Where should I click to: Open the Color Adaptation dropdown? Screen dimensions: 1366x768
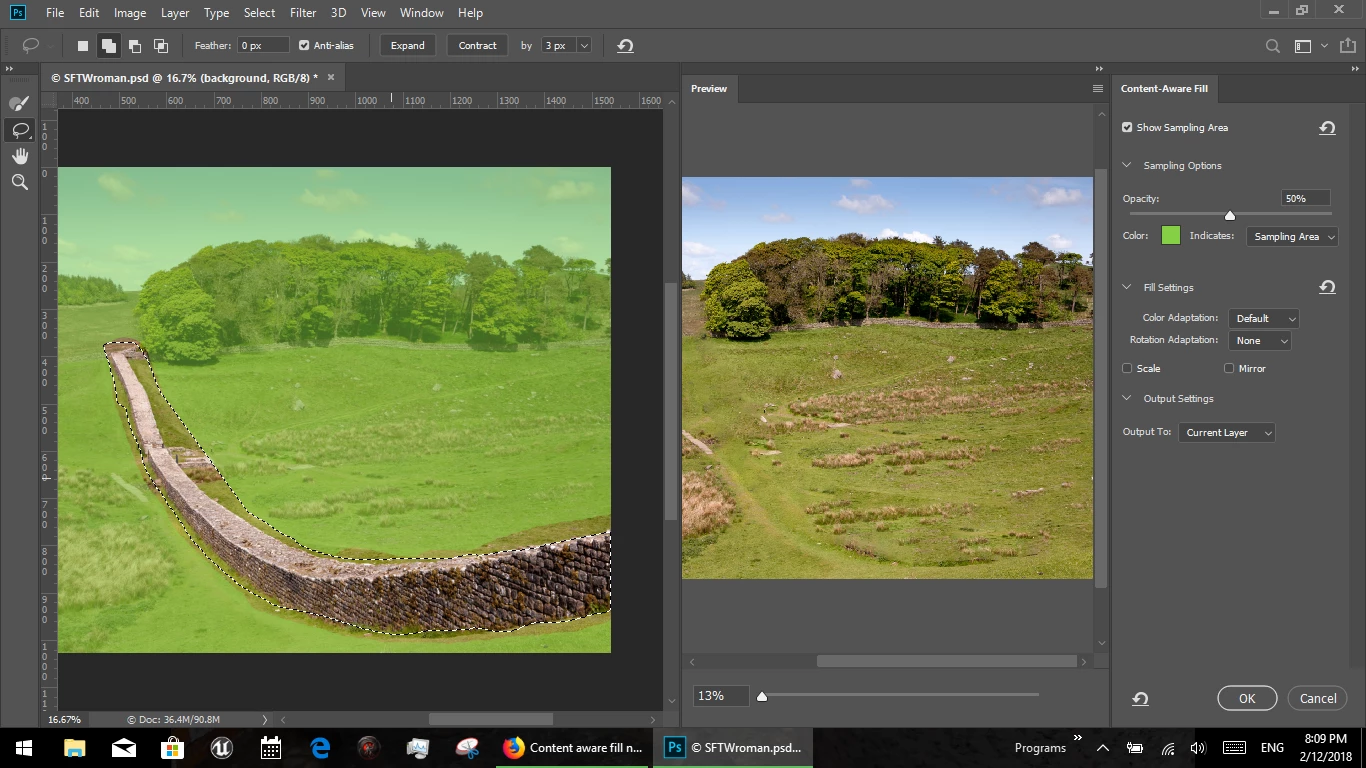tap(1264, 318)
